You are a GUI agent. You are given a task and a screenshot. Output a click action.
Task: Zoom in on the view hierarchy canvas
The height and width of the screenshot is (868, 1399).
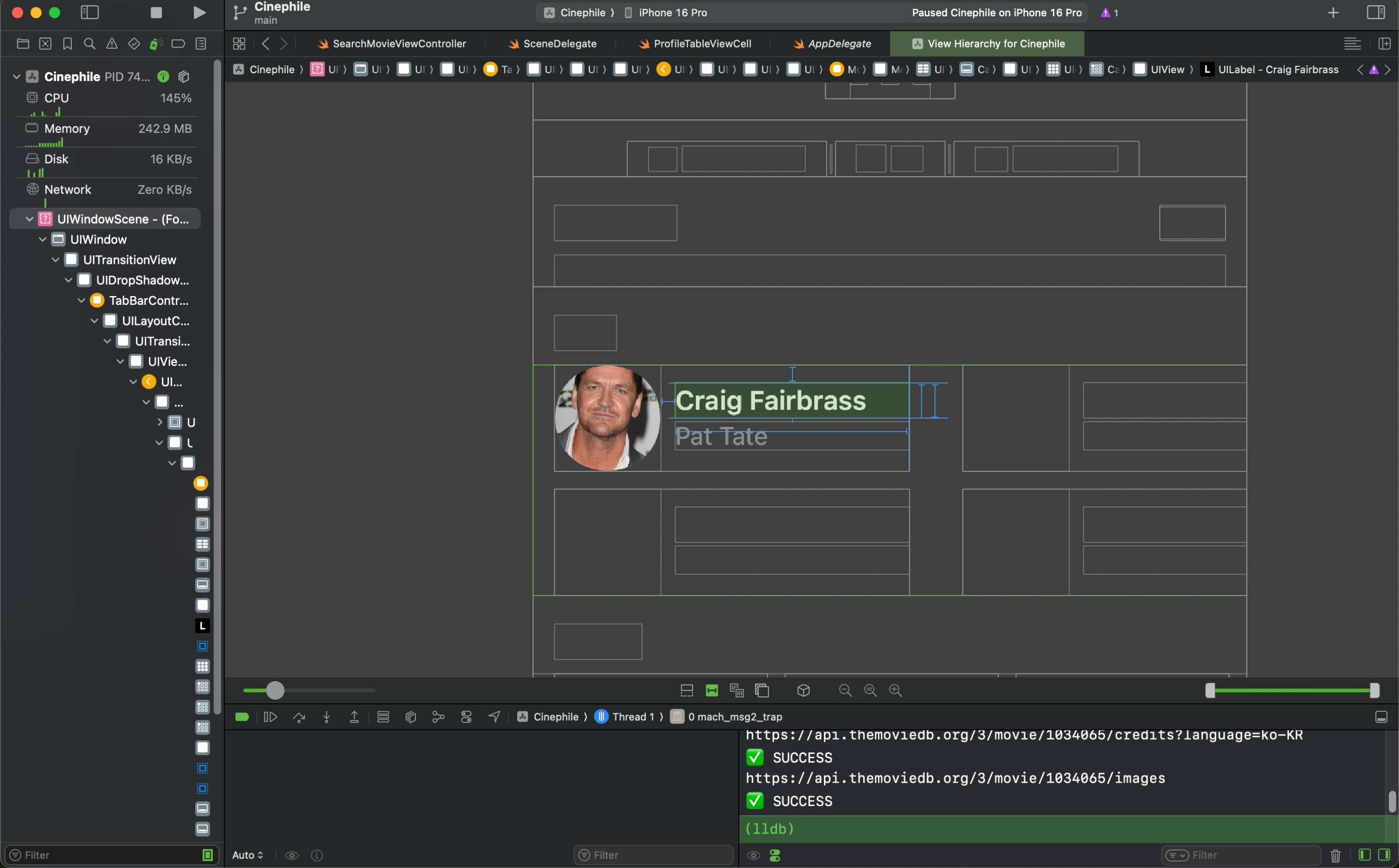tap(895, 690)
